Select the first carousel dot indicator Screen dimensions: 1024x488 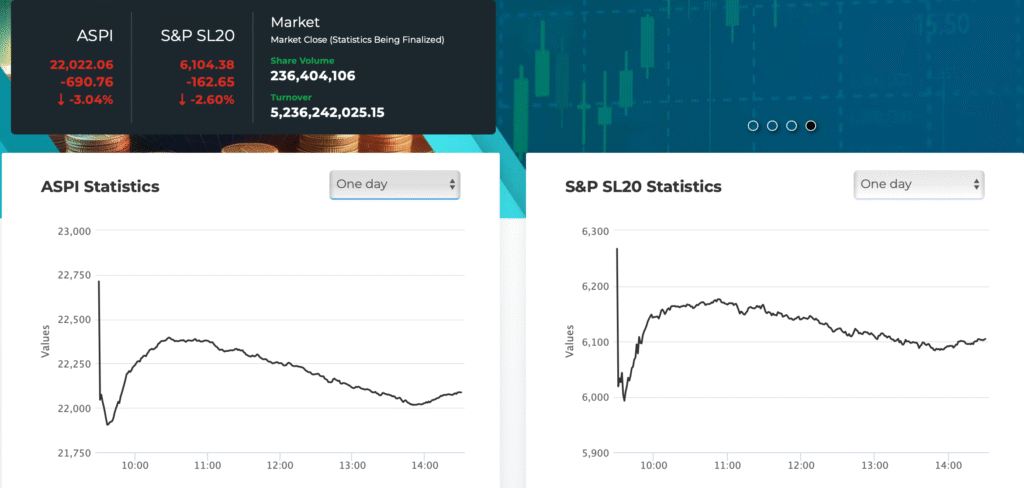pos(753,126)
